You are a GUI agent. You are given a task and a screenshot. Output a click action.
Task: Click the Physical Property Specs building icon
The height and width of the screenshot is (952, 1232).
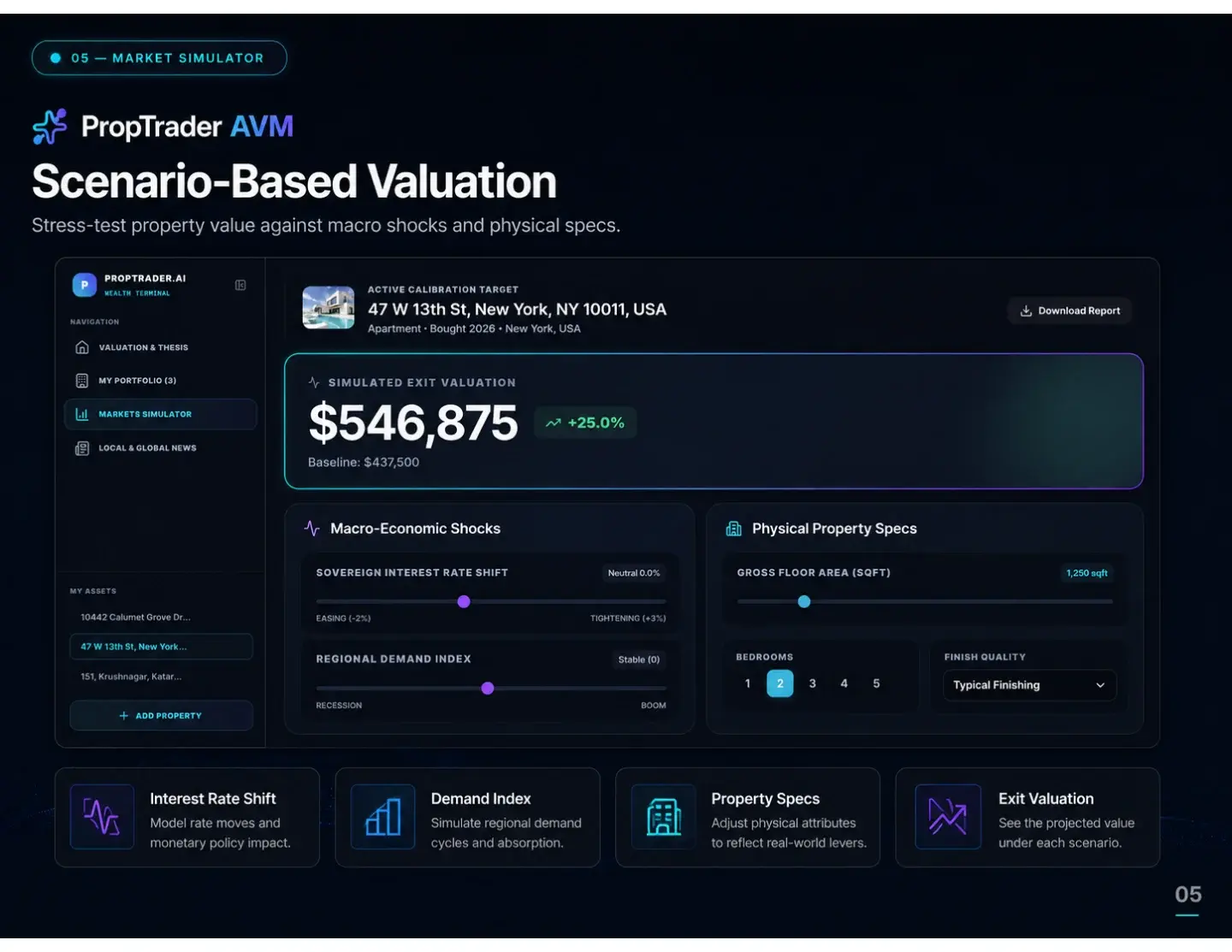click(733, 529)
